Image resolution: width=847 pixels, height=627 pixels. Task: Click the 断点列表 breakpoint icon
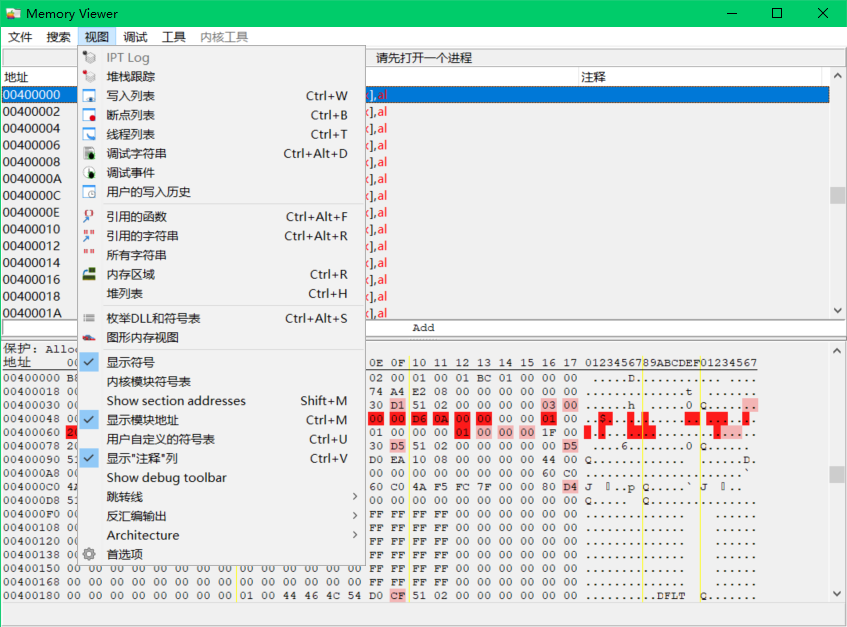click(x=90, y=115)
